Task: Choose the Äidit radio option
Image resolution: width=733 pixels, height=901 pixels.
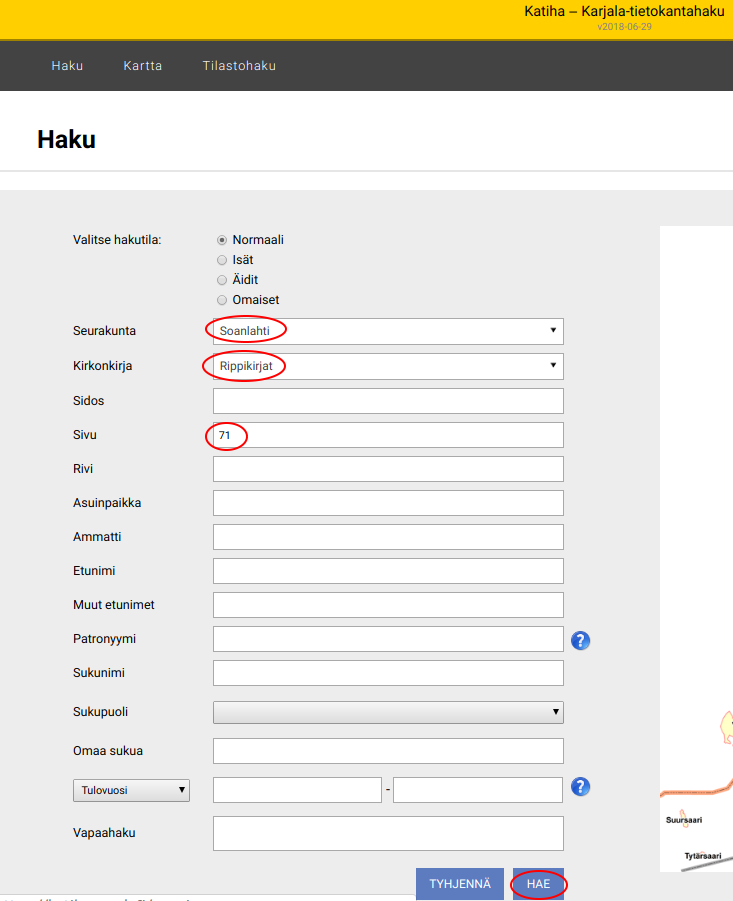Action: pos(222,280)
